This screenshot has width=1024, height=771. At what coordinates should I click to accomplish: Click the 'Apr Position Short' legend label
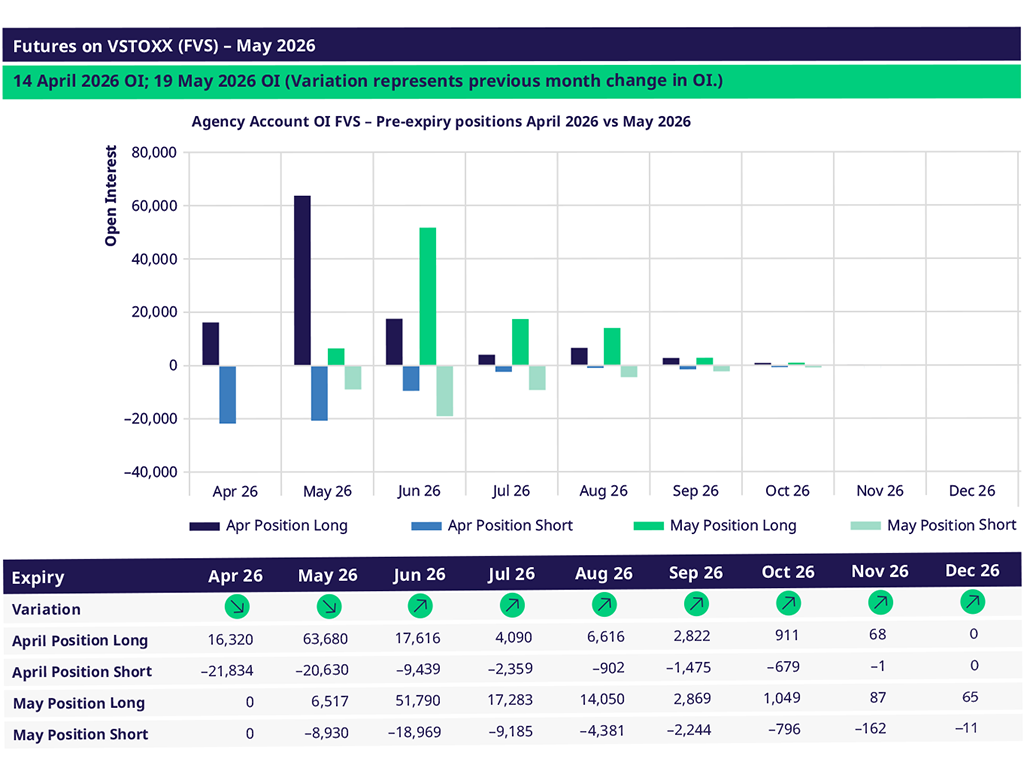coord(510,526)
